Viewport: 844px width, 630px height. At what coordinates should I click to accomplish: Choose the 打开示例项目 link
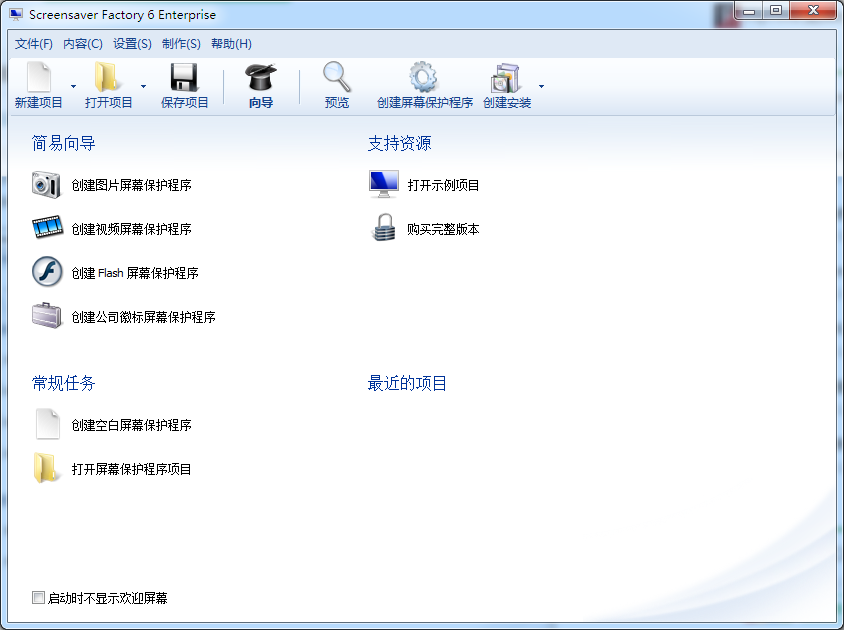coord(444,186)
